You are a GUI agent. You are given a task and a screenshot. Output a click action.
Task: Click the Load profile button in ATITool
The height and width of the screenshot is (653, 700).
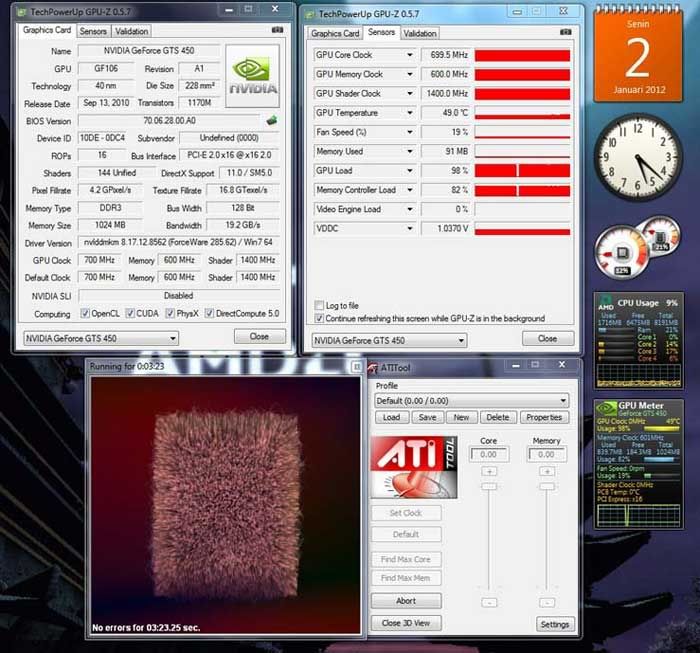[391, 417]
